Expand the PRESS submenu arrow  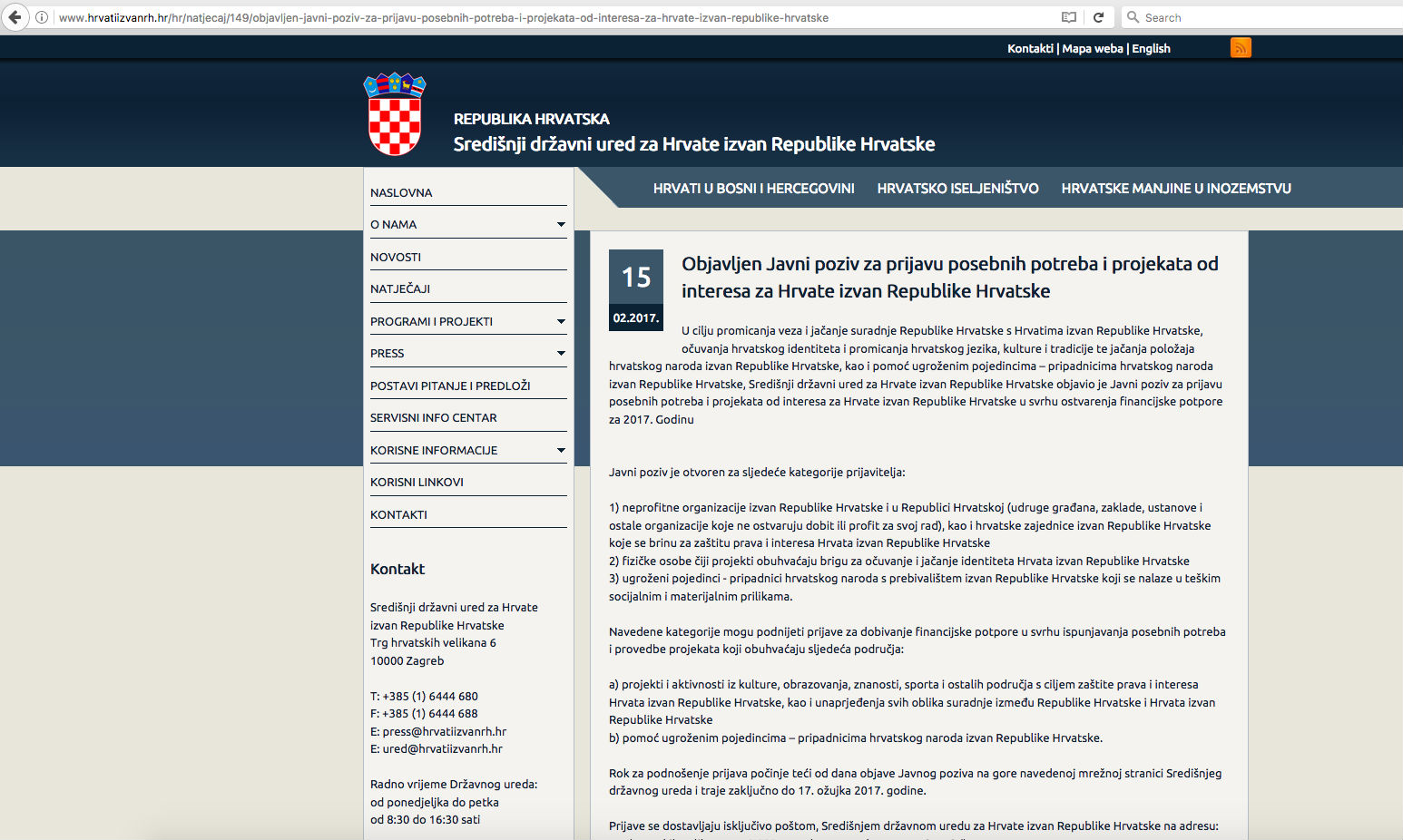coord(561,354)
